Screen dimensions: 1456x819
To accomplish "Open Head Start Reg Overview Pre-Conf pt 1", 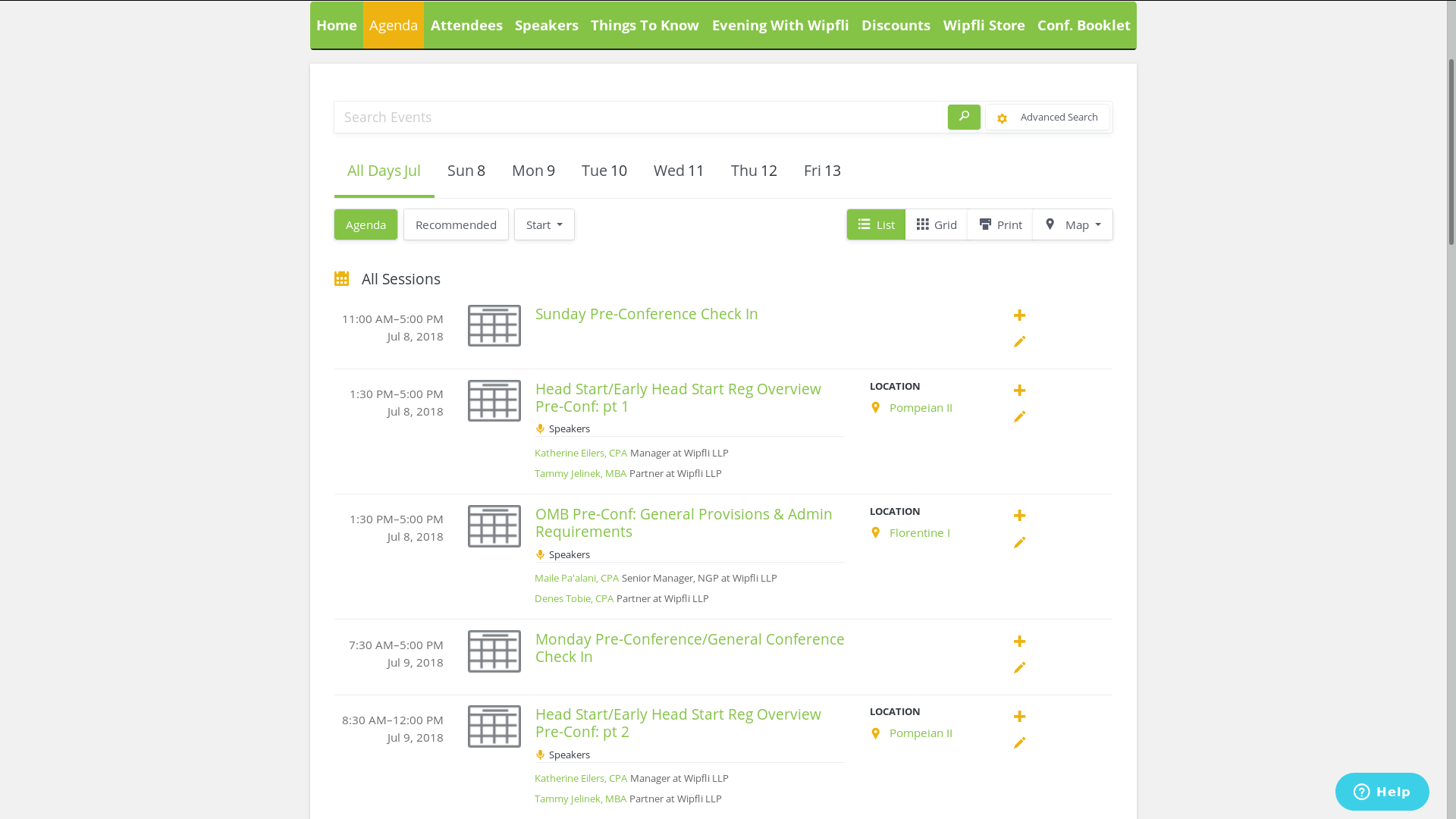I will coord(678,397).
